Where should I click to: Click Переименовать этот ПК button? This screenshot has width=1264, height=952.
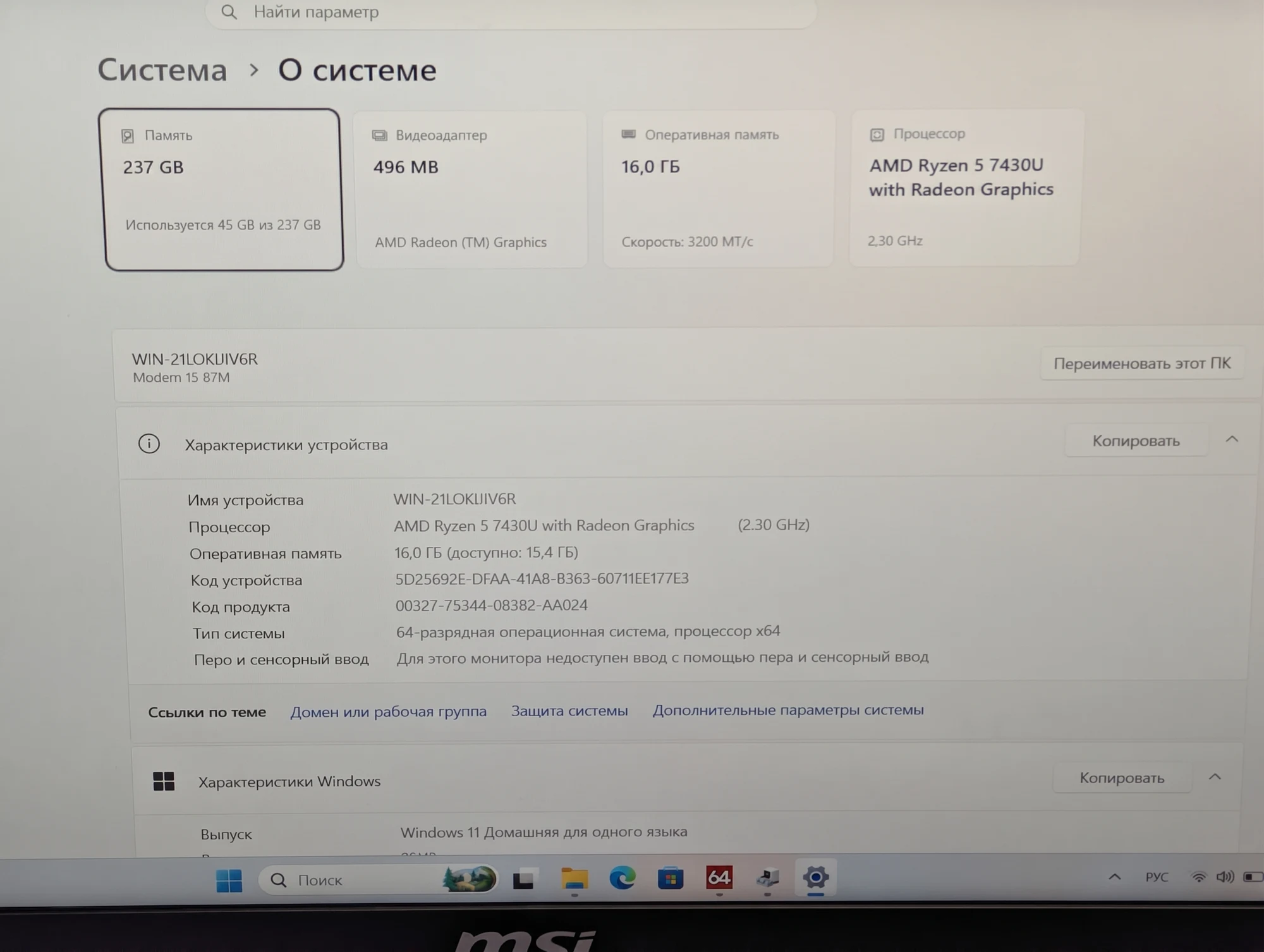click(1142, 363)
